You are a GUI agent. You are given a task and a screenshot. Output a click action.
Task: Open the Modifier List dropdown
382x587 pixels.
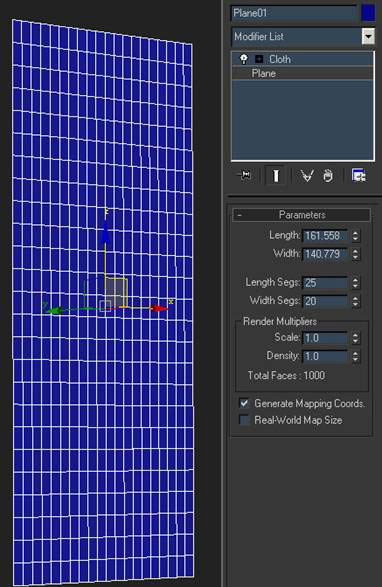[x=368, y=37]
